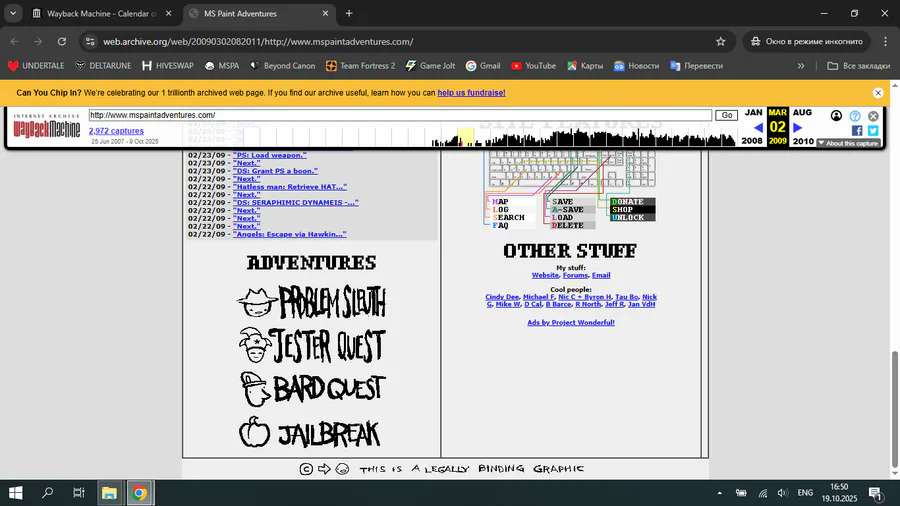This screenshot has width=900, height=506.
Task: Open the Карты bookmark
Action: coord(585,66)
